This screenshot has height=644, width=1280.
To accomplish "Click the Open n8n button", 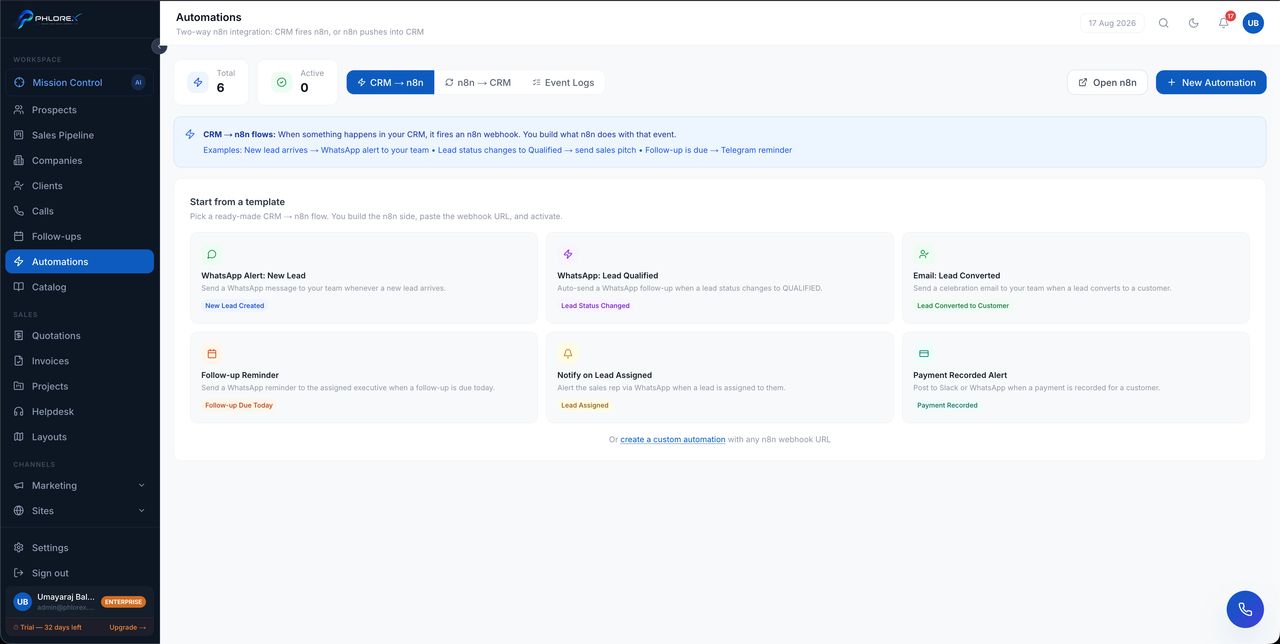I will pyautogui.click(x=1107, y=82).
